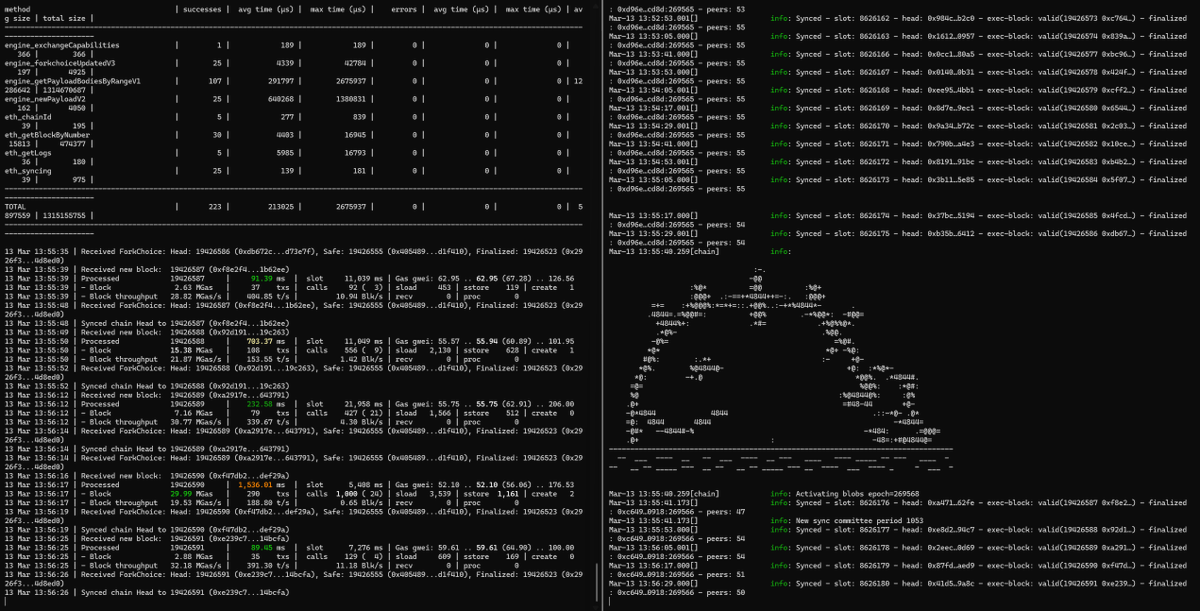Click the "method" column header
The width and height of the screenshot is (1200, 611).
17,10
